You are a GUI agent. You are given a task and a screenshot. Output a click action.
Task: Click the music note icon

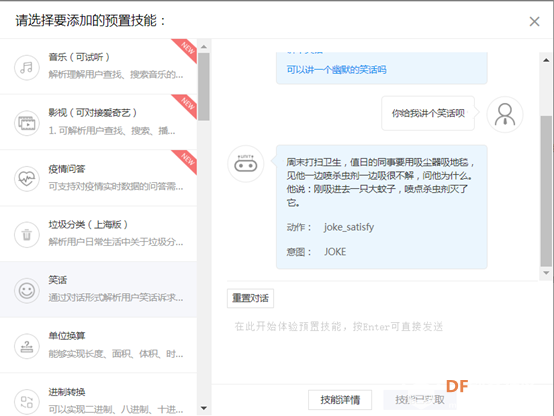(27, 67)
